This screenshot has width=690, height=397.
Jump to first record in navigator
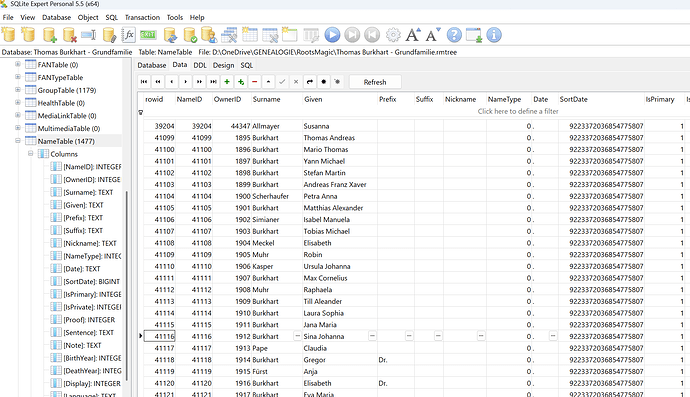point(144,82)
